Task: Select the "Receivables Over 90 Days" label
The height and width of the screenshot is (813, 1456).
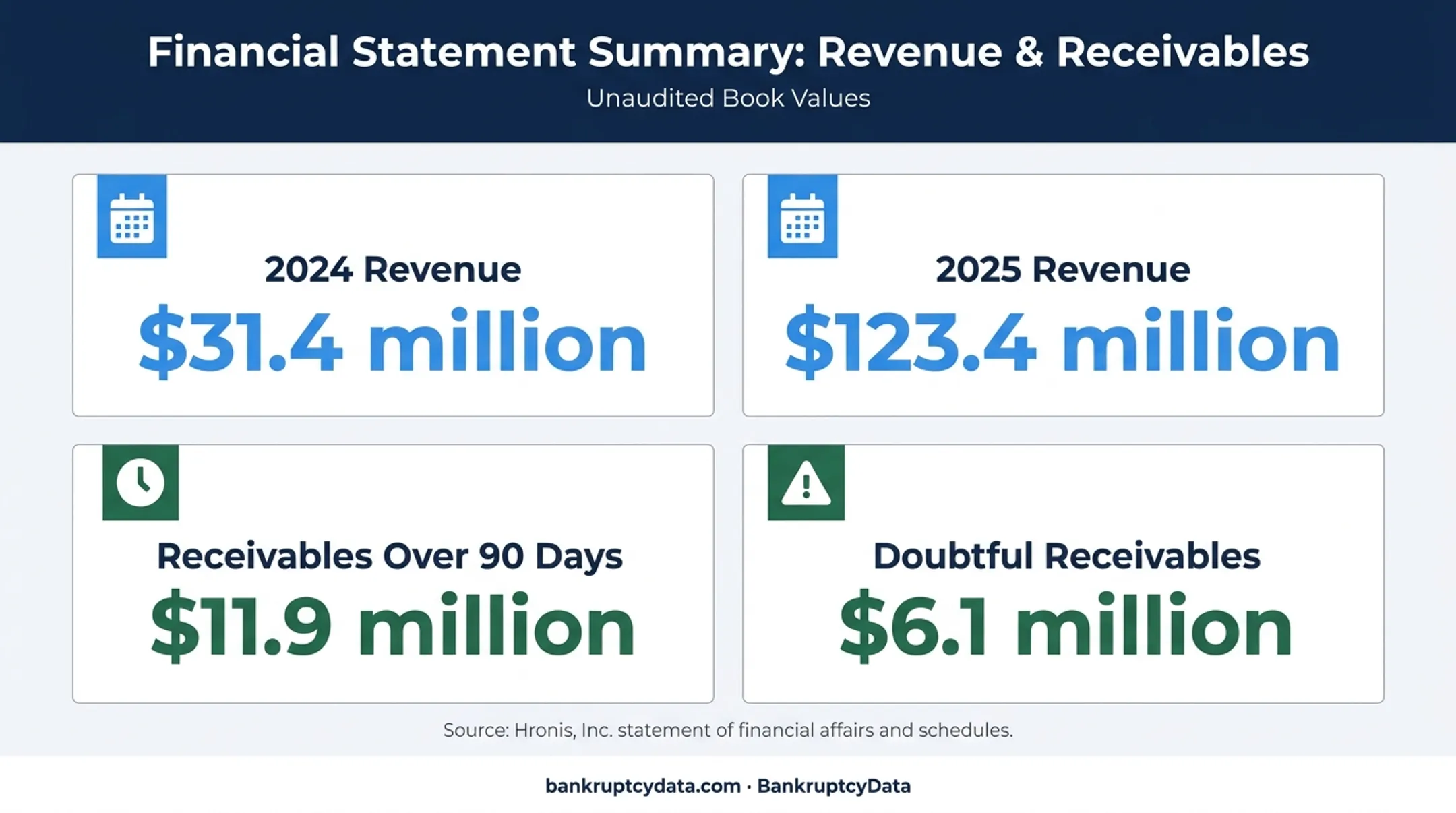Action: point(390,557)
